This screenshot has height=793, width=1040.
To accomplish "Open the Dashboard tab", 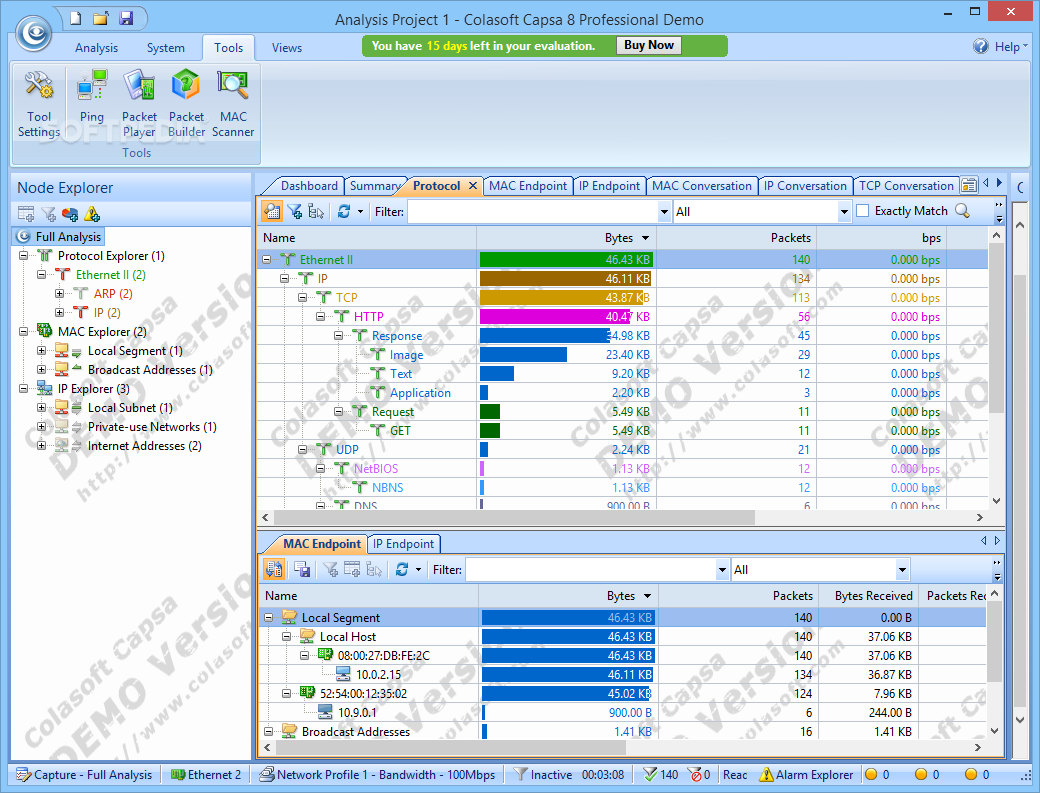I will click(309, 186).
